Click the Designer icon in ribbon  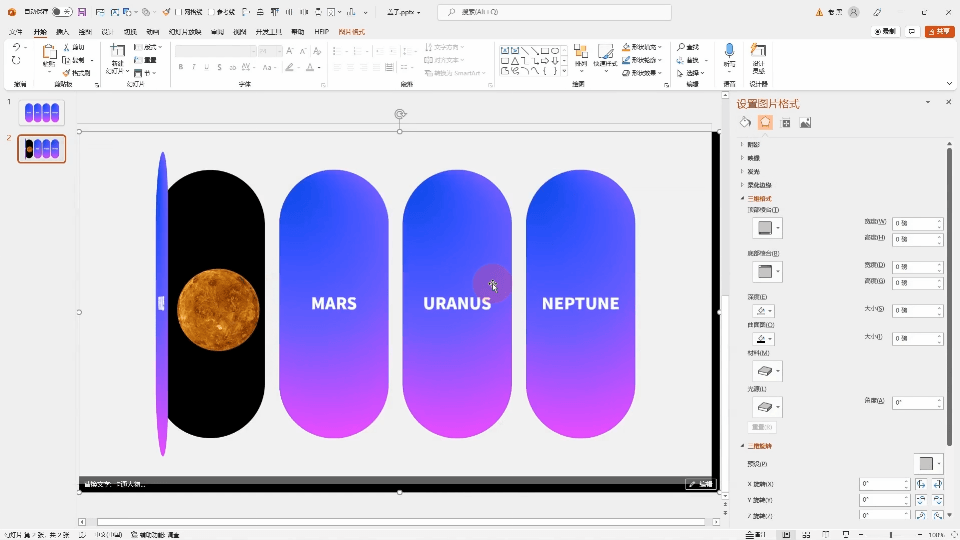(x=759, y=52)
